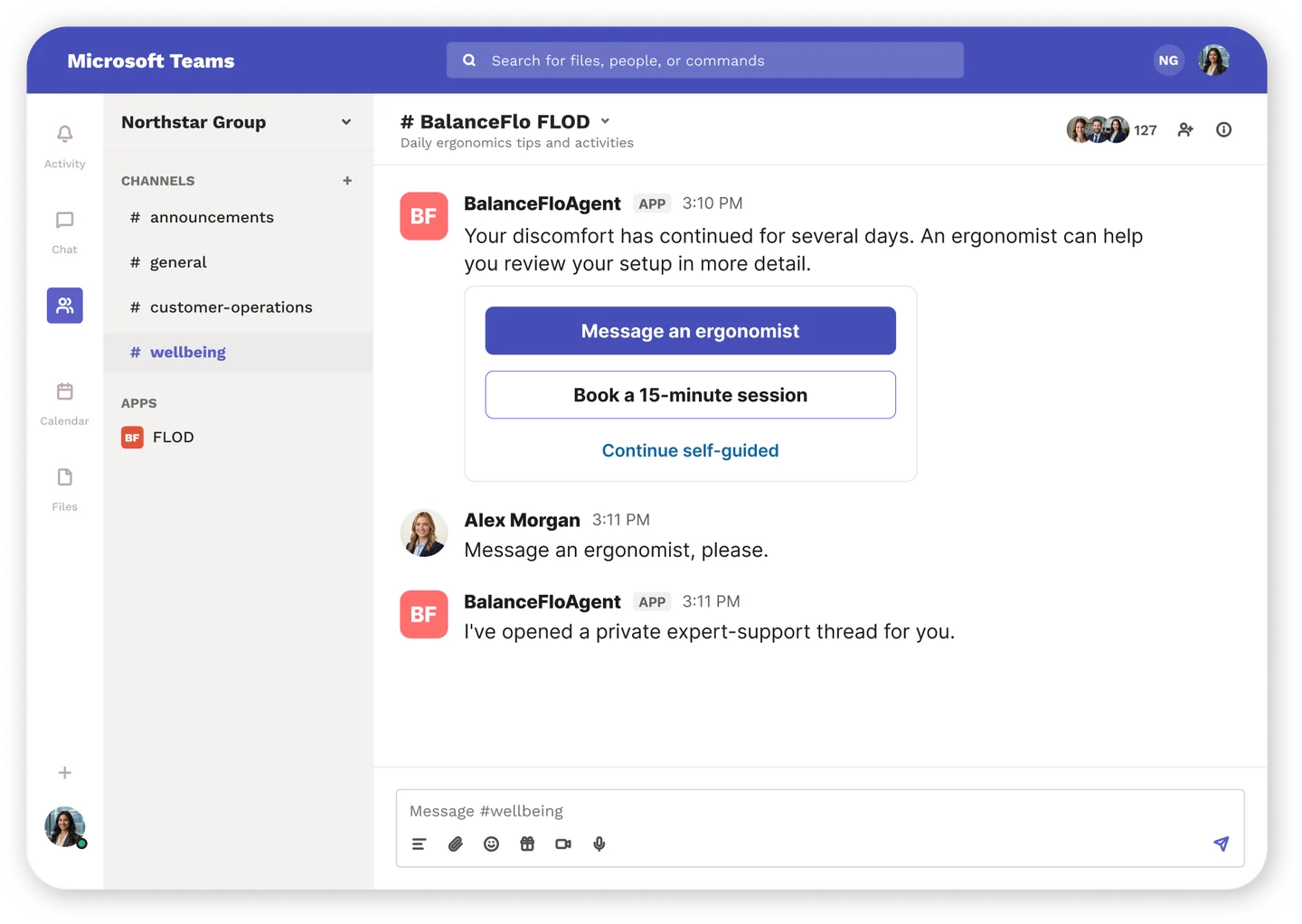Click the attach file paperclip icon
The width and height of the screenshot is (1302, 924).
tap(455, 844)
